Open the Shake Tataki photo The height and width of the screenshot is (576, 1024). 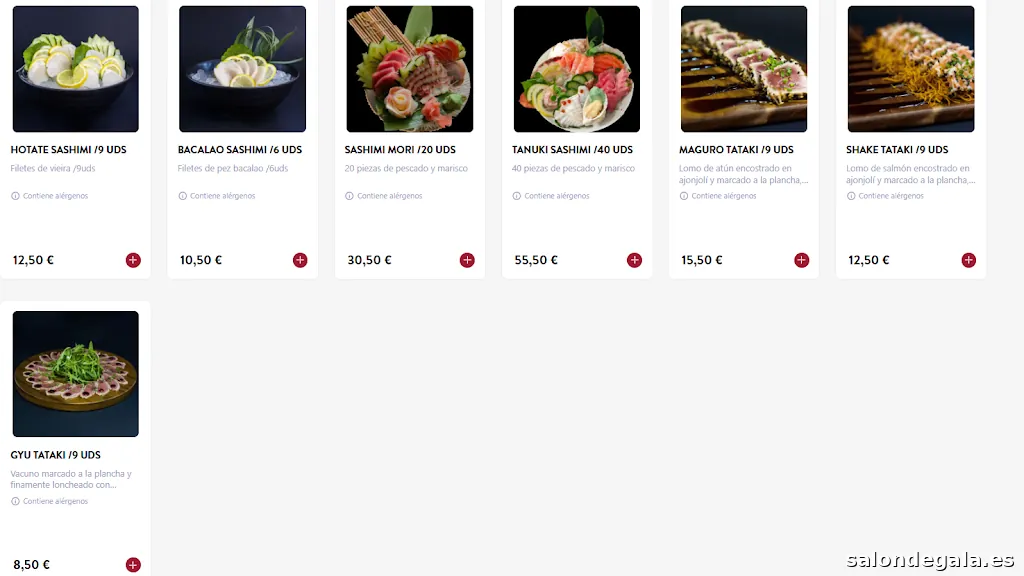[x=911, y=69]
